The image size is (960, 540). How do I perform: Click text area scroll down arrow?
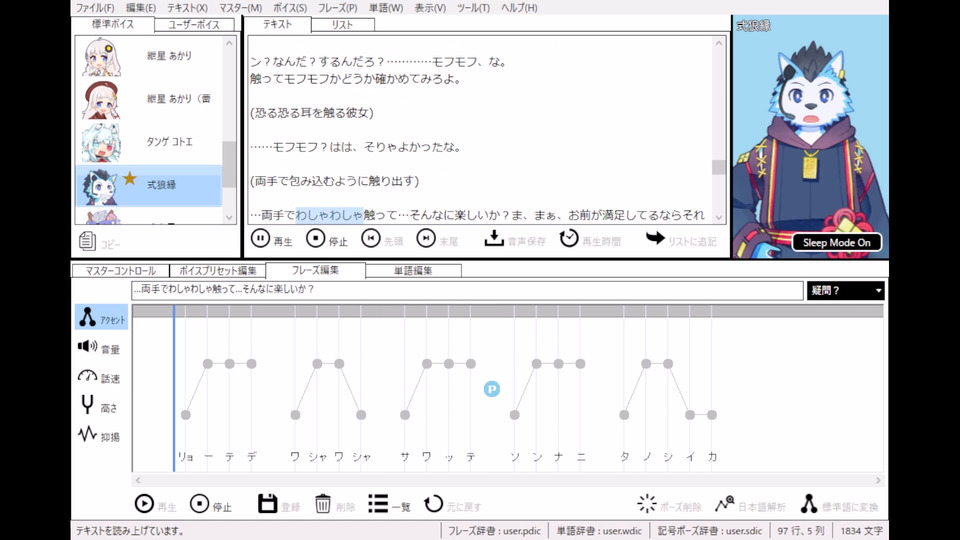(719, 217)
